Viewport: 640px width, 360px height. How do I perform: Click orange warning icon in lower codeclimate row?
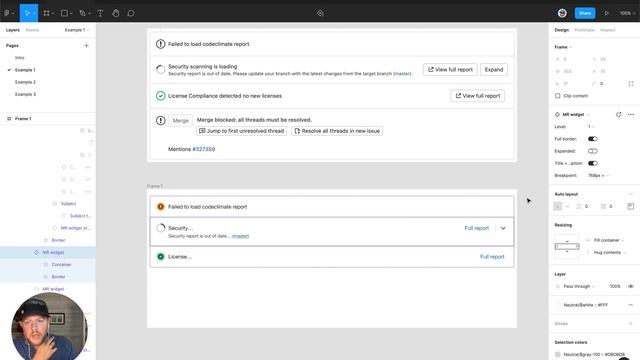coord(160,207)
